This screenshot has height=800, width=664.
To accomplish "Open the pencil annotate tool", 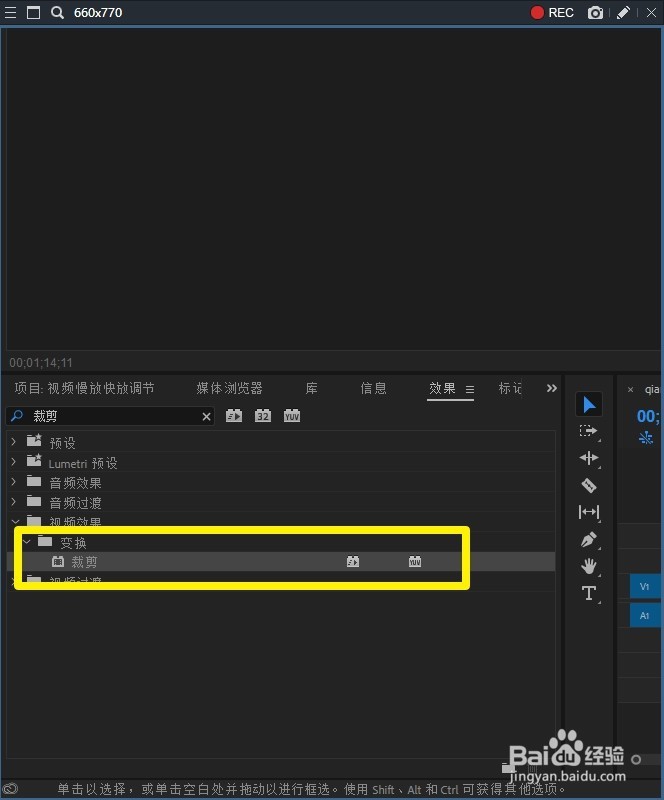I will [623, 13].
